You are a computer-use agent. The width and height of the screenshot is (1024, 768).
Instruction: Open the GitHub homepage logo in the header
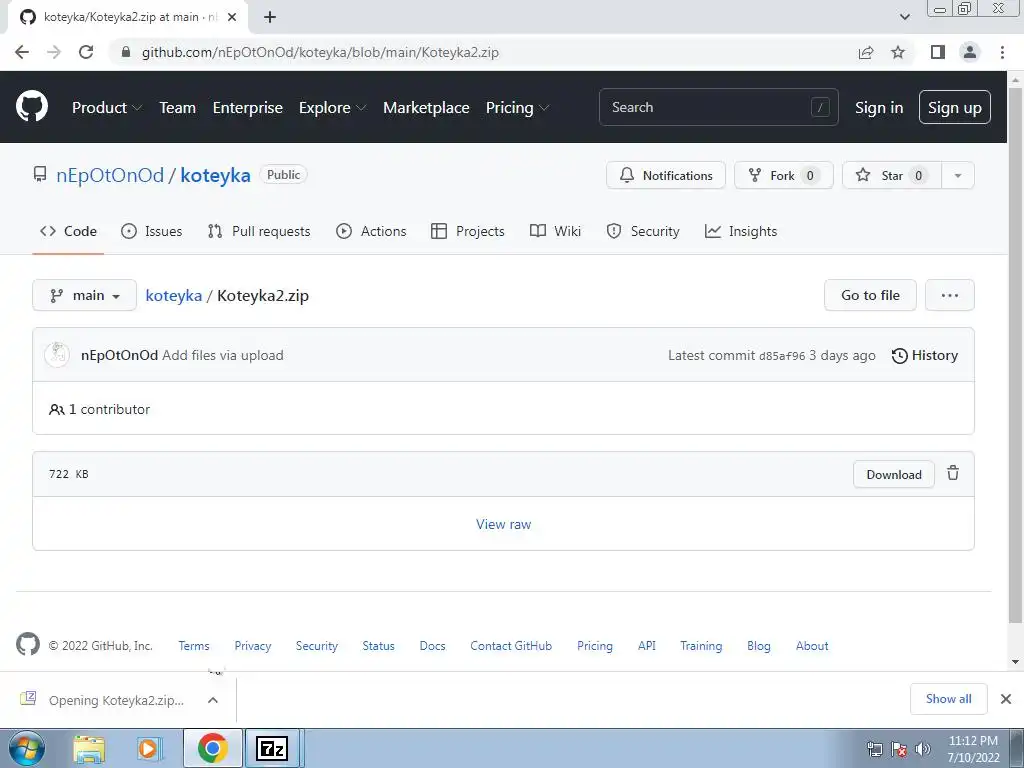32,107
